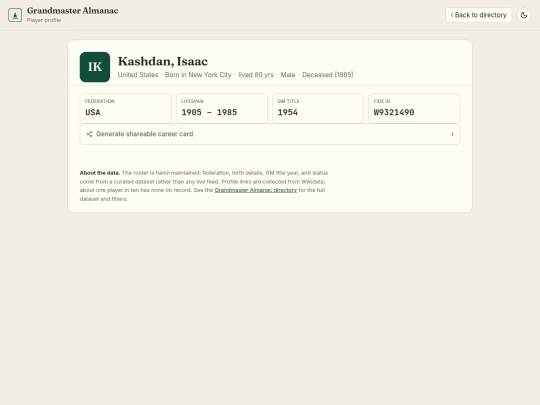Click the United States country label
The width and height of the screenshot is (540, 405).
138,75
